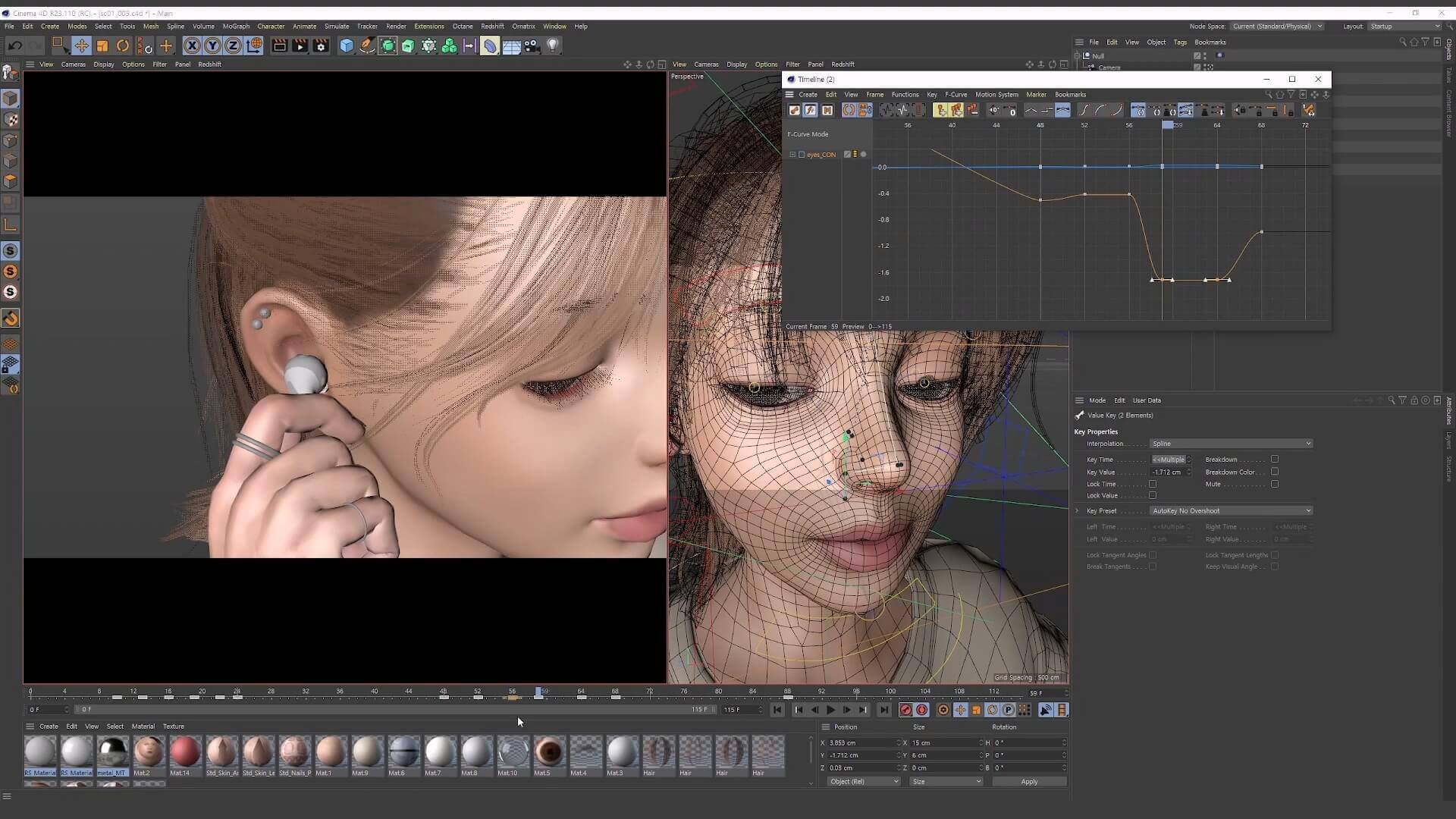Viewport: 1456px width, 819px height.
Task: Switch Timeline to Dope Sheet mode icon
Action: click(794, 110)
